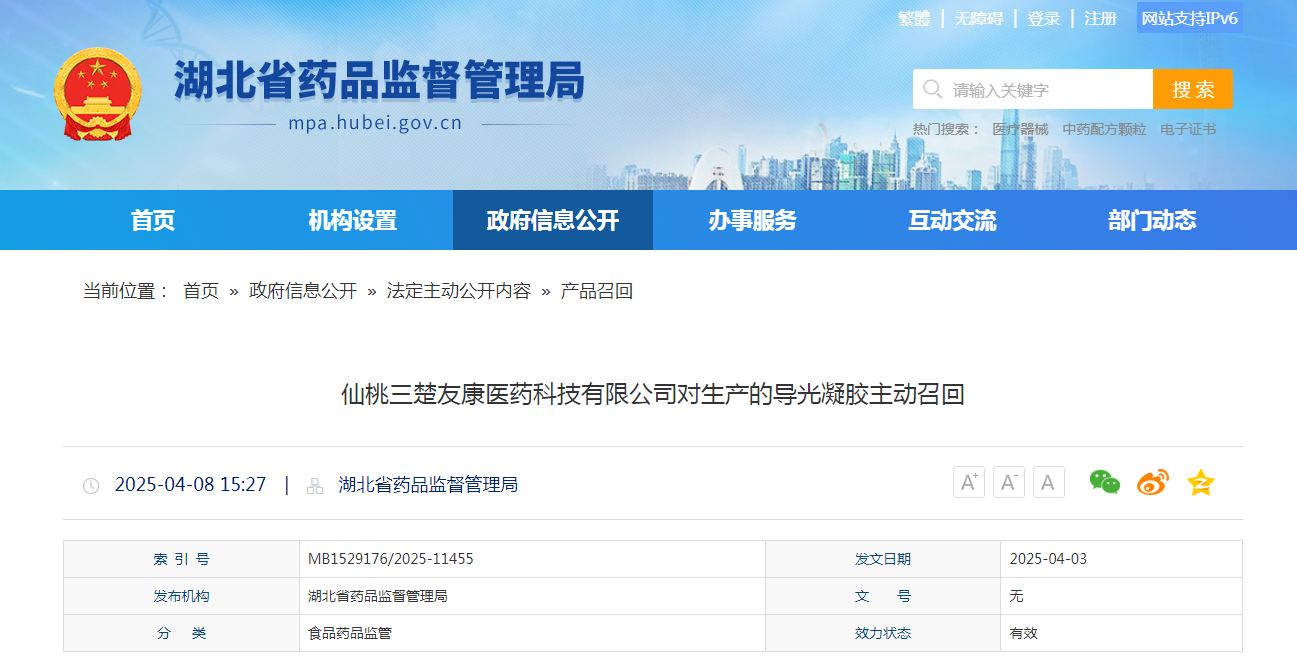Screen dimensions: 1297x670
Task: Increase font size with A+ icon
Action: (968, 483)
